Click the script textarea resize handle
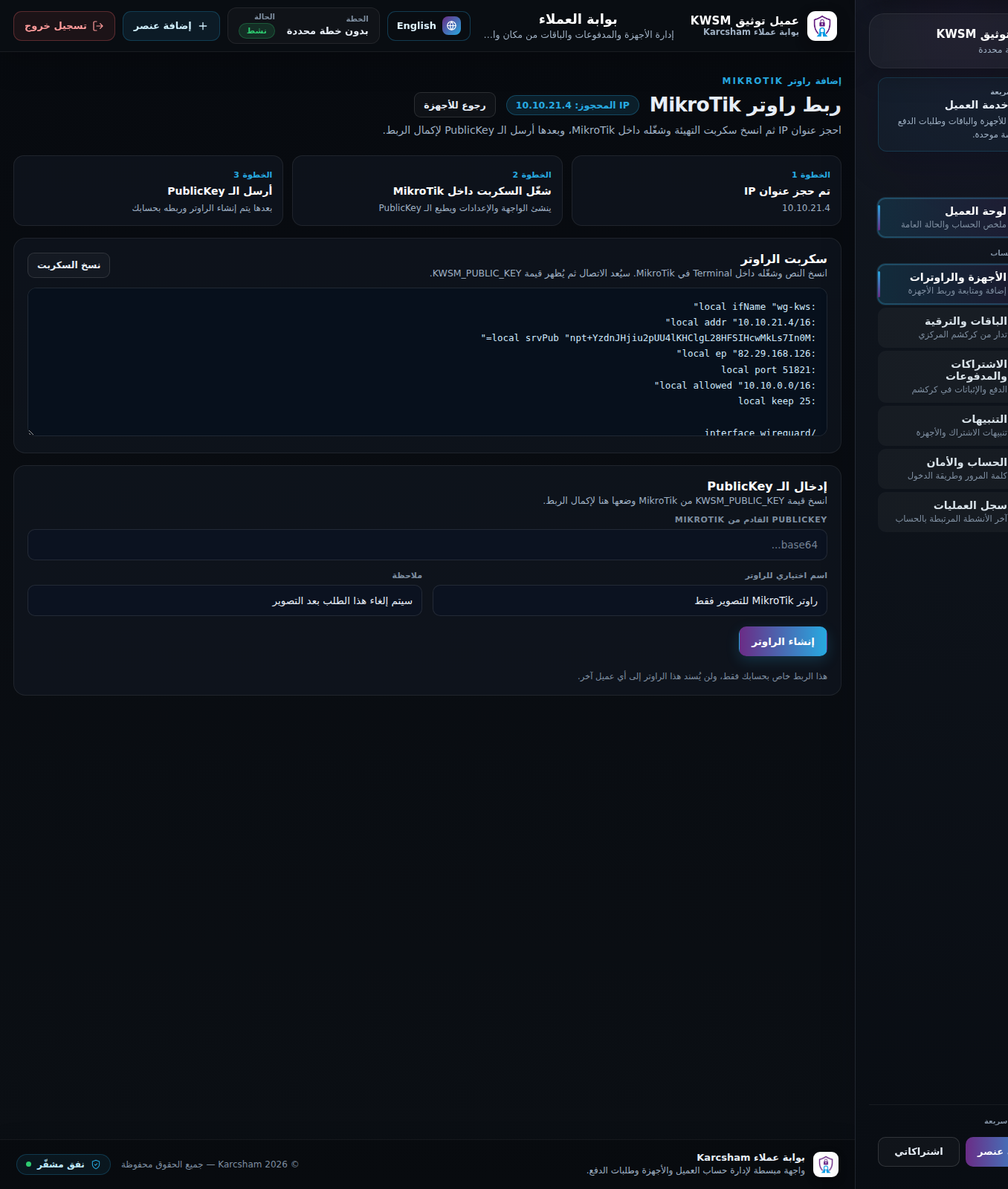 (31, 432)
